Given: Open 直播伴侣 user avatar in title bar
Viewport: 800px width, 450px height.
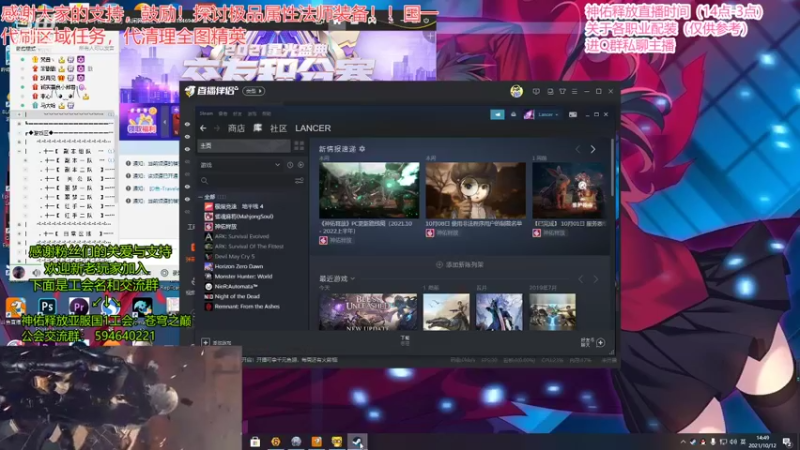Looking at the screenshot, I should tap(516, 91).
